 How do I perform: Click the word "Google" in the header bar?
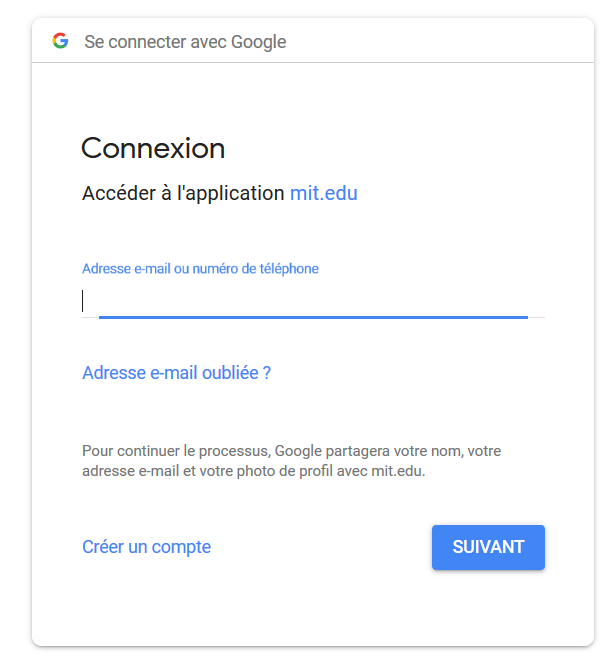coord(259,42)
